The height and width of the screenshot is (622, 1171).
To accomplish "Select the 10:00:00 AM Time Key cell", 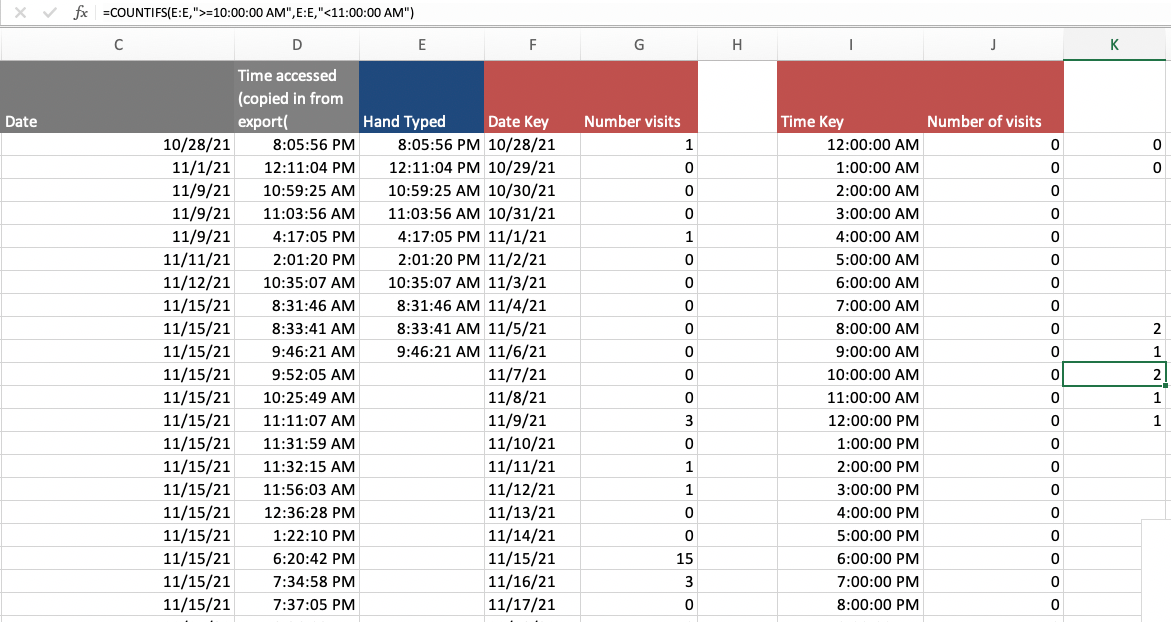I will pos(850,375).
